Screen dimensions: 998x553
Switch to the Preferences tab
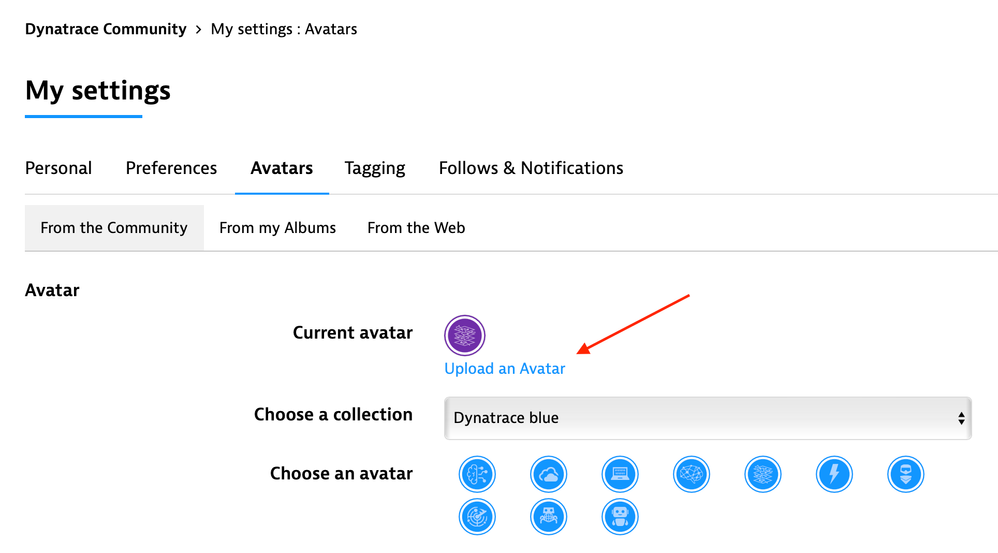(x=171, y=168)
